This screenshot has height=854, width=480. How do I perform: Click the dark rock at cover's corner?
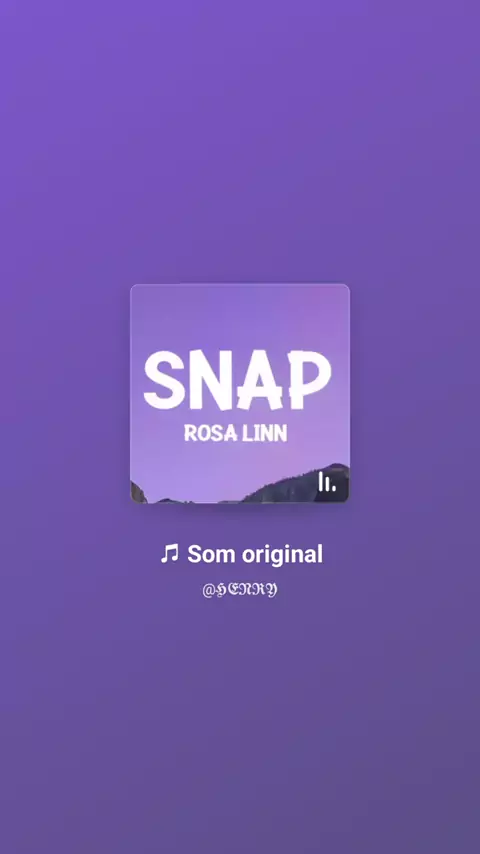click(x=138, y=492)
